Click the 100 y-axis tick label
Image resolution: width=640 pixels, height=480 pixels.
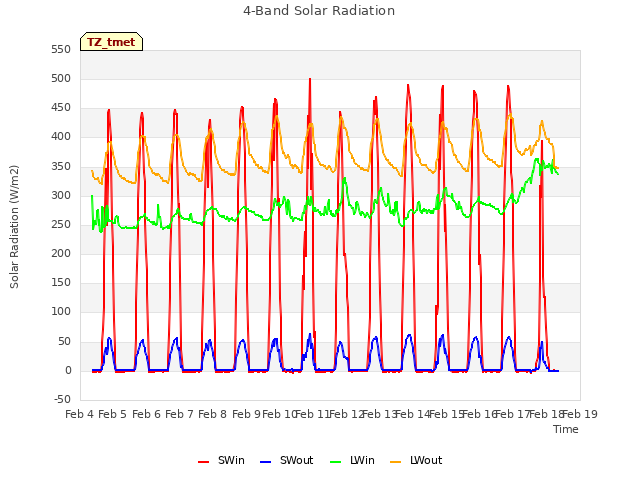pos(61,312)
